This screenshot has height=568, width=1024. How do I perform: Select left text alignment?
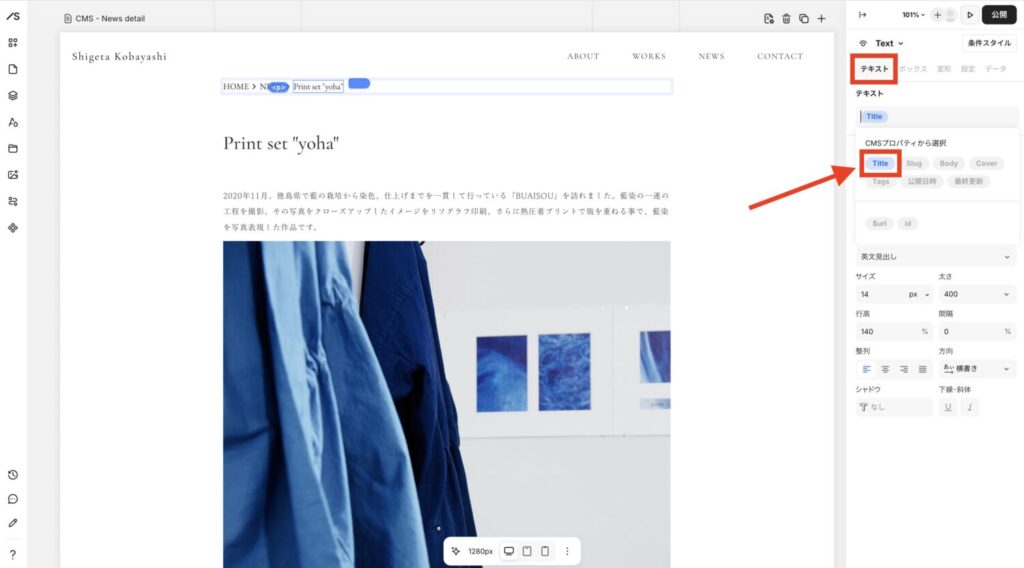(867, 369)
